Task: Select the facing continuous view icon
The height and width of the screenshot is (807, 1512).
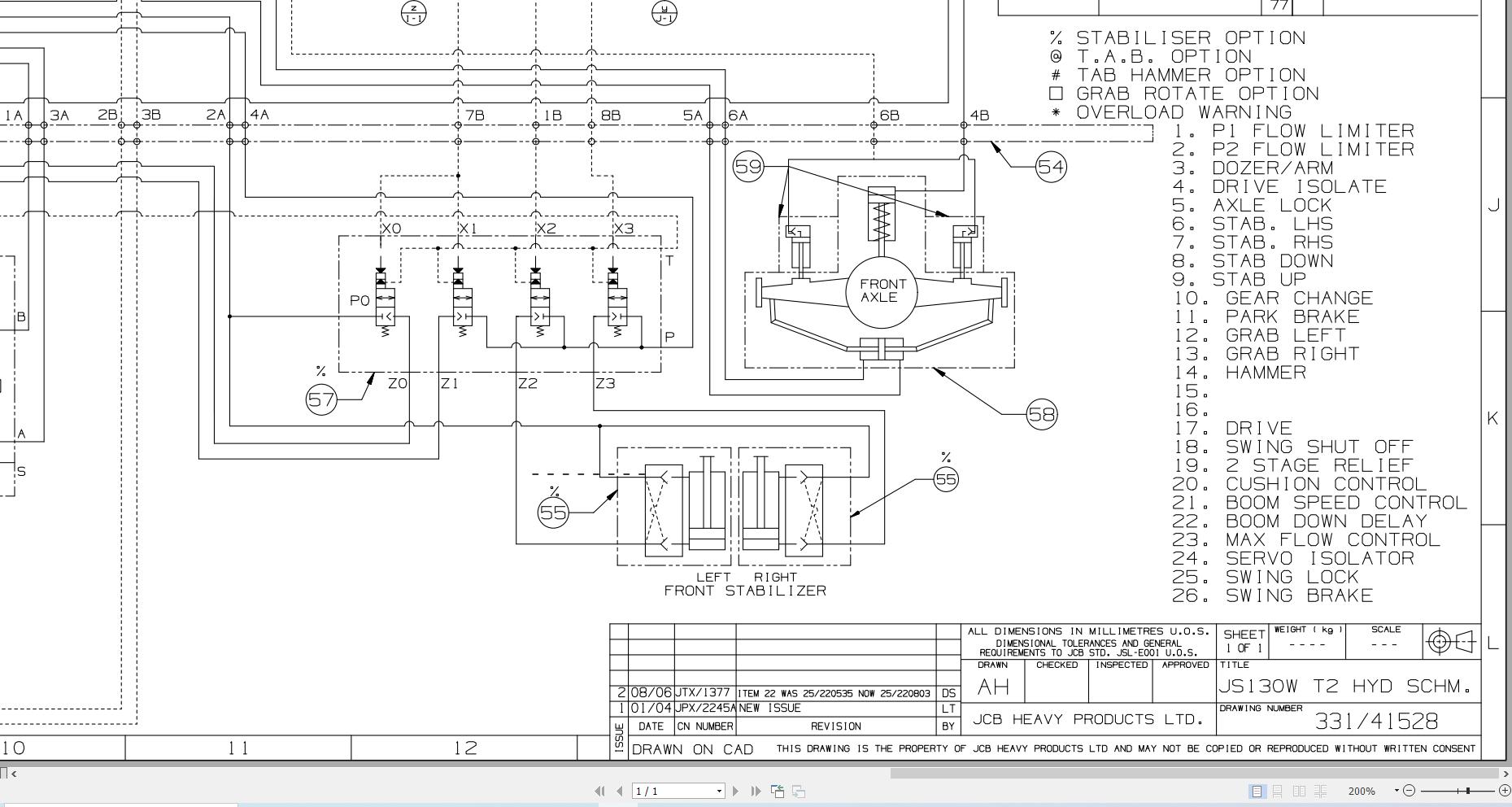Action: tap(1321, 792)
